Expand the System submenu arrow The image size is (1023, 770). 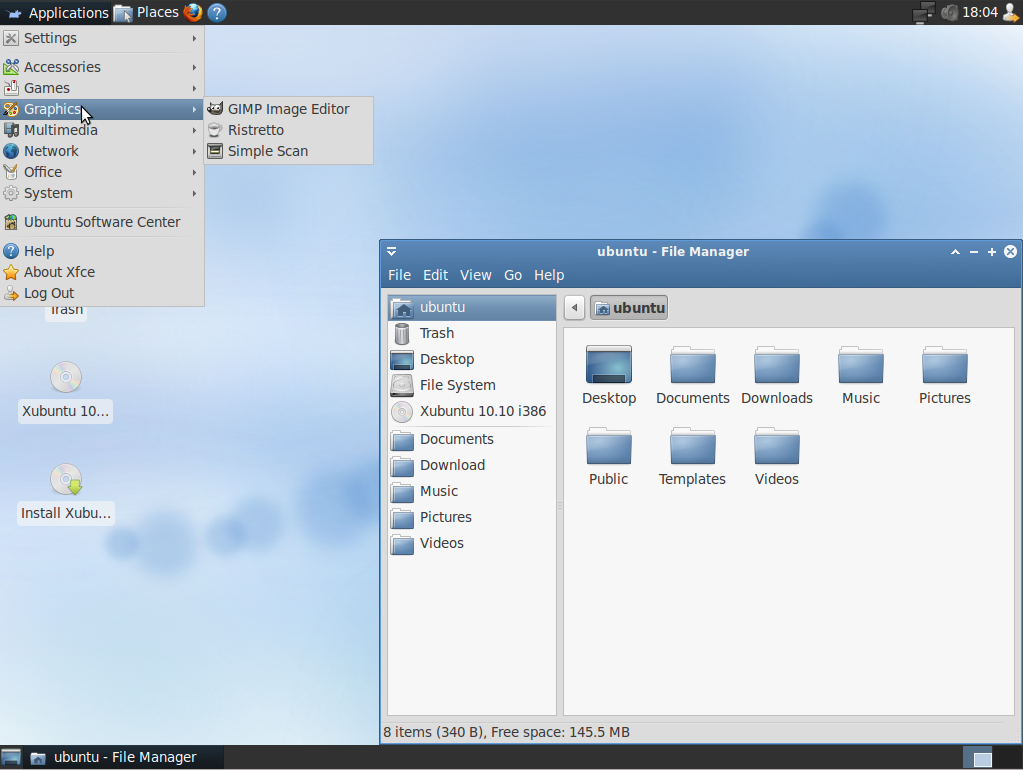(x=194, y=194)
